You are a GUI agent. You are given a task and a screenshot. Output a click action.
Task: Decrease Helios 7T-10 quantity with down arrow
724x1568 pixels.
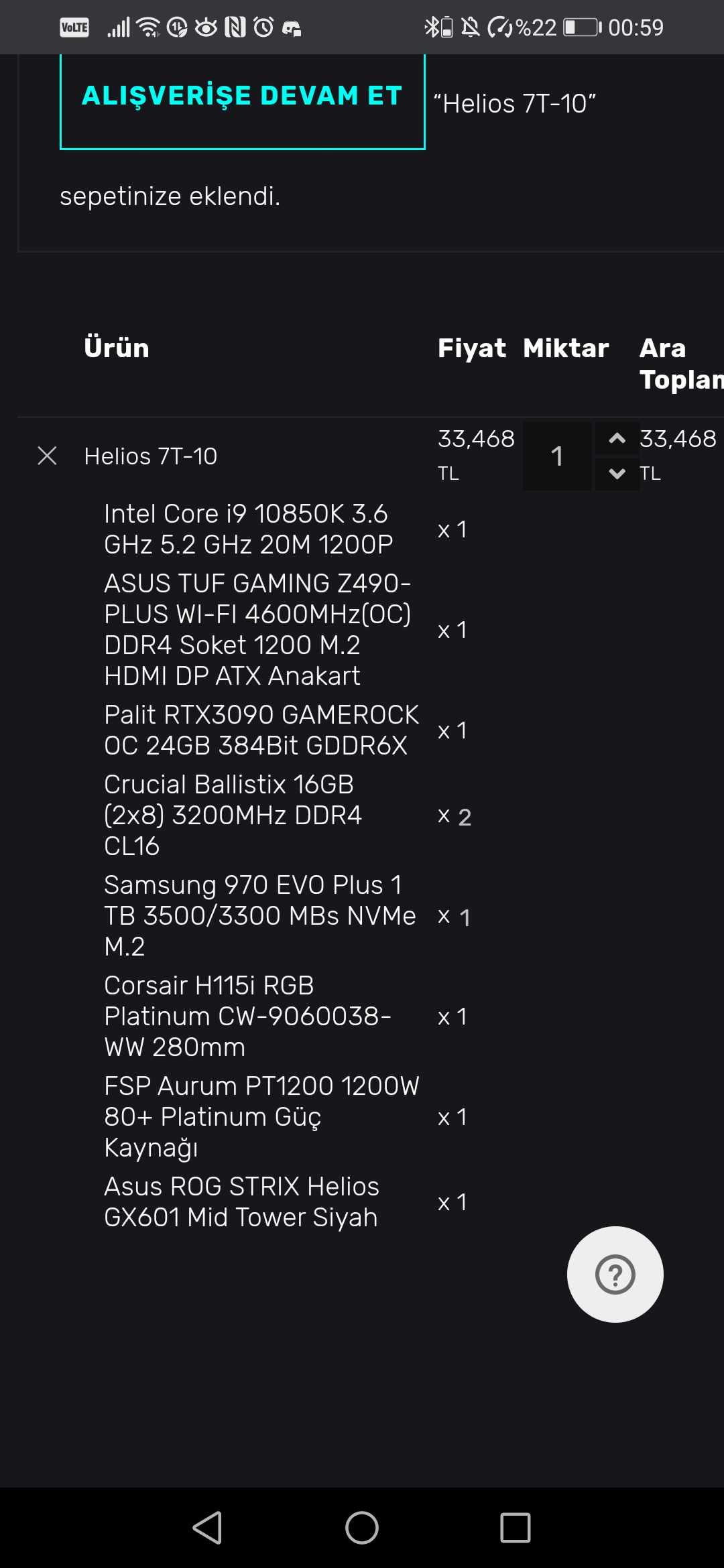pos(617,474)
